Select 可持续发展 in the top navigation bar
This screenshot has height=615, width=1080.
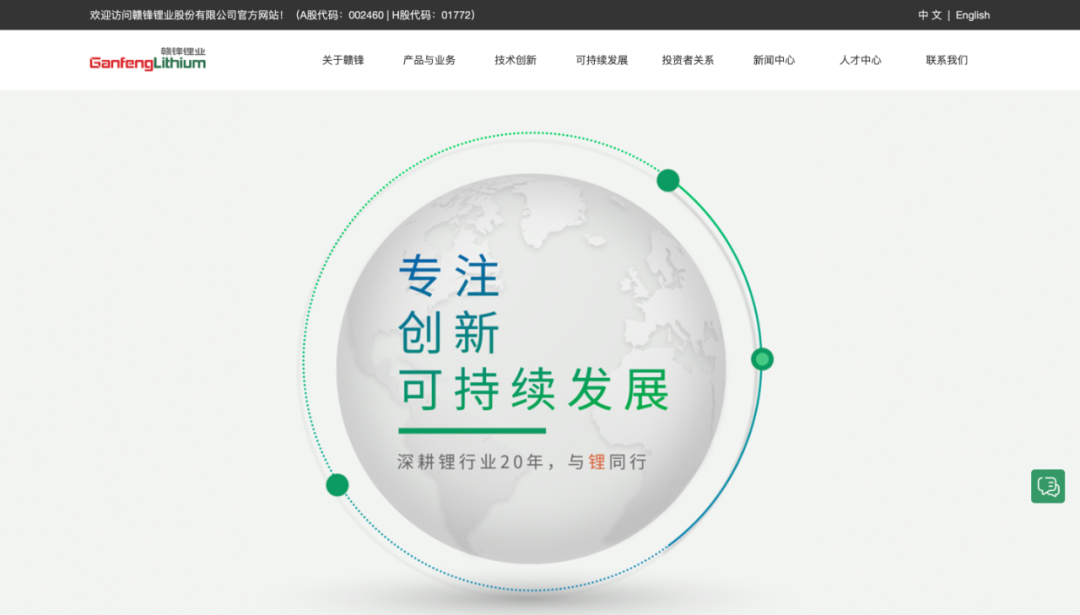tap(602, 60)
